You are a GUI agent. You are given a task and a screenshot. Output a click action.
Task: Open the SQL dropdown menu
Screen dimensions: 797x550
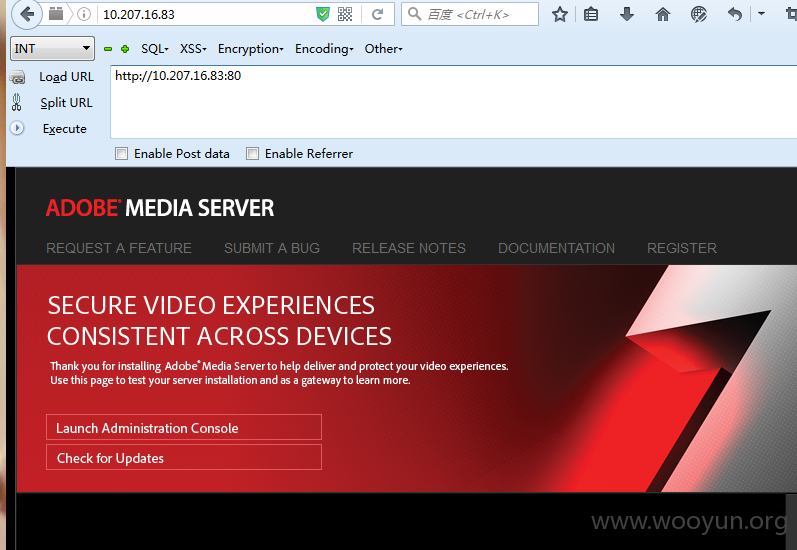pos(155,49)
